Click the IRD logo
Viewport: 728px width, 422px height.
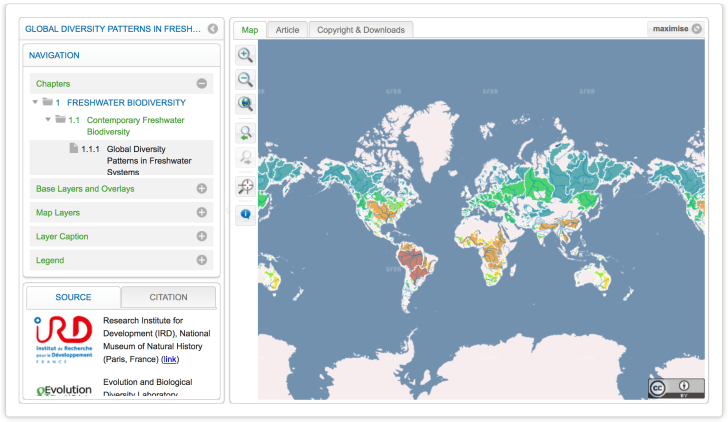pos(64,340)
